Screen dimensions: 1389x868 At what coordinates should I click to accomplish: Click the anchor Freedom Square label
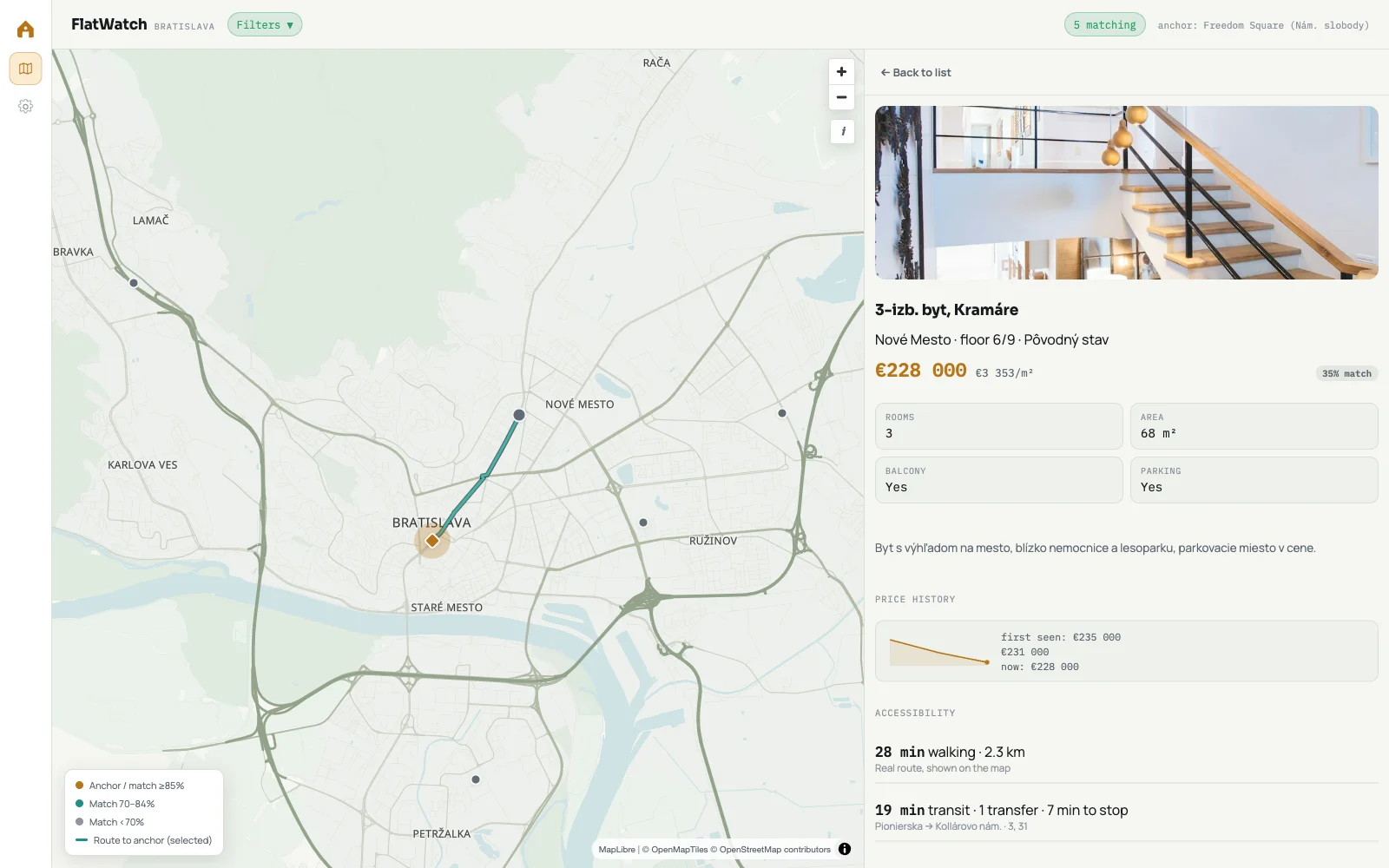(1263, 25)
